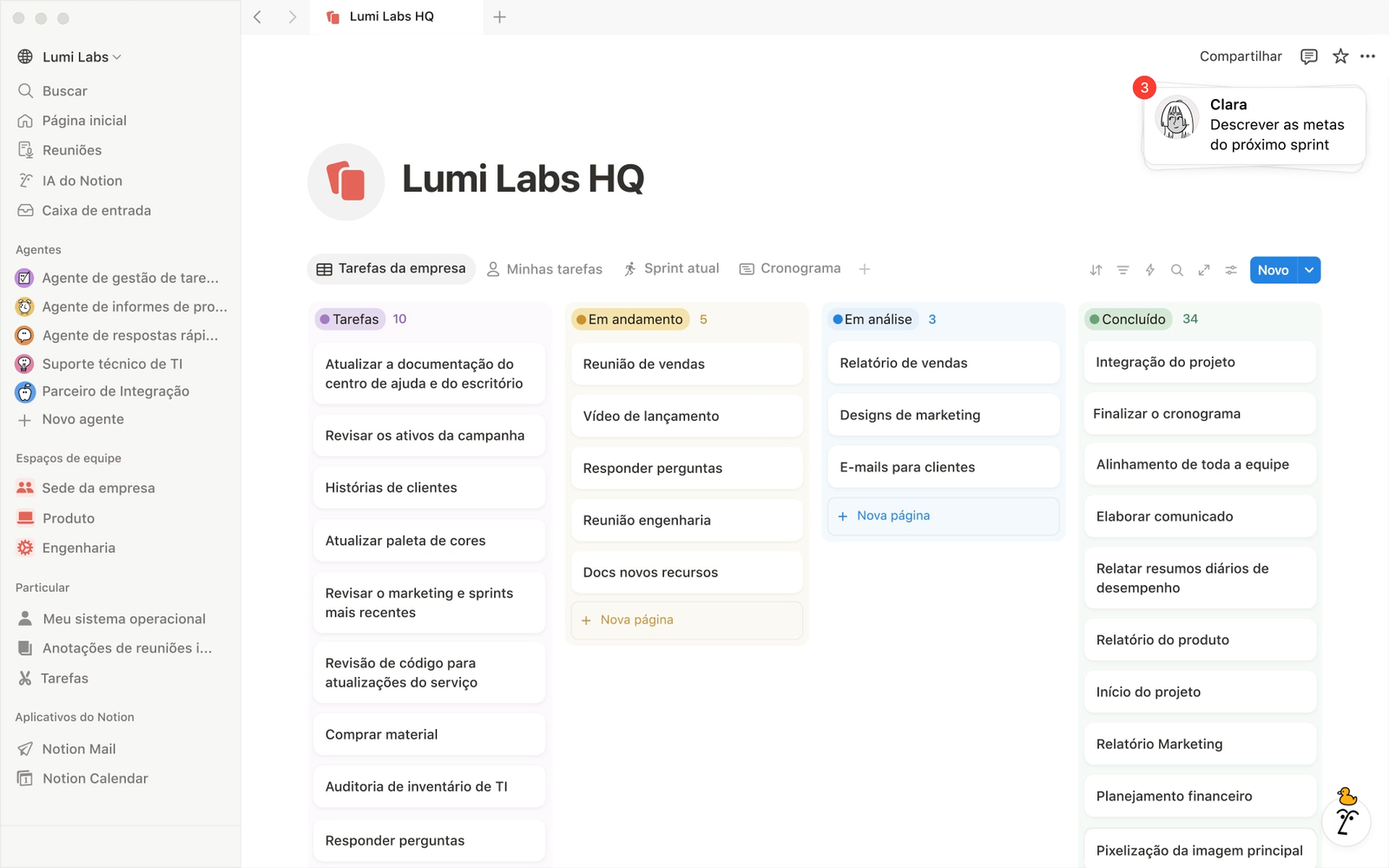
Task: Open the Histórias de clientes card
Action: [429, 488]
